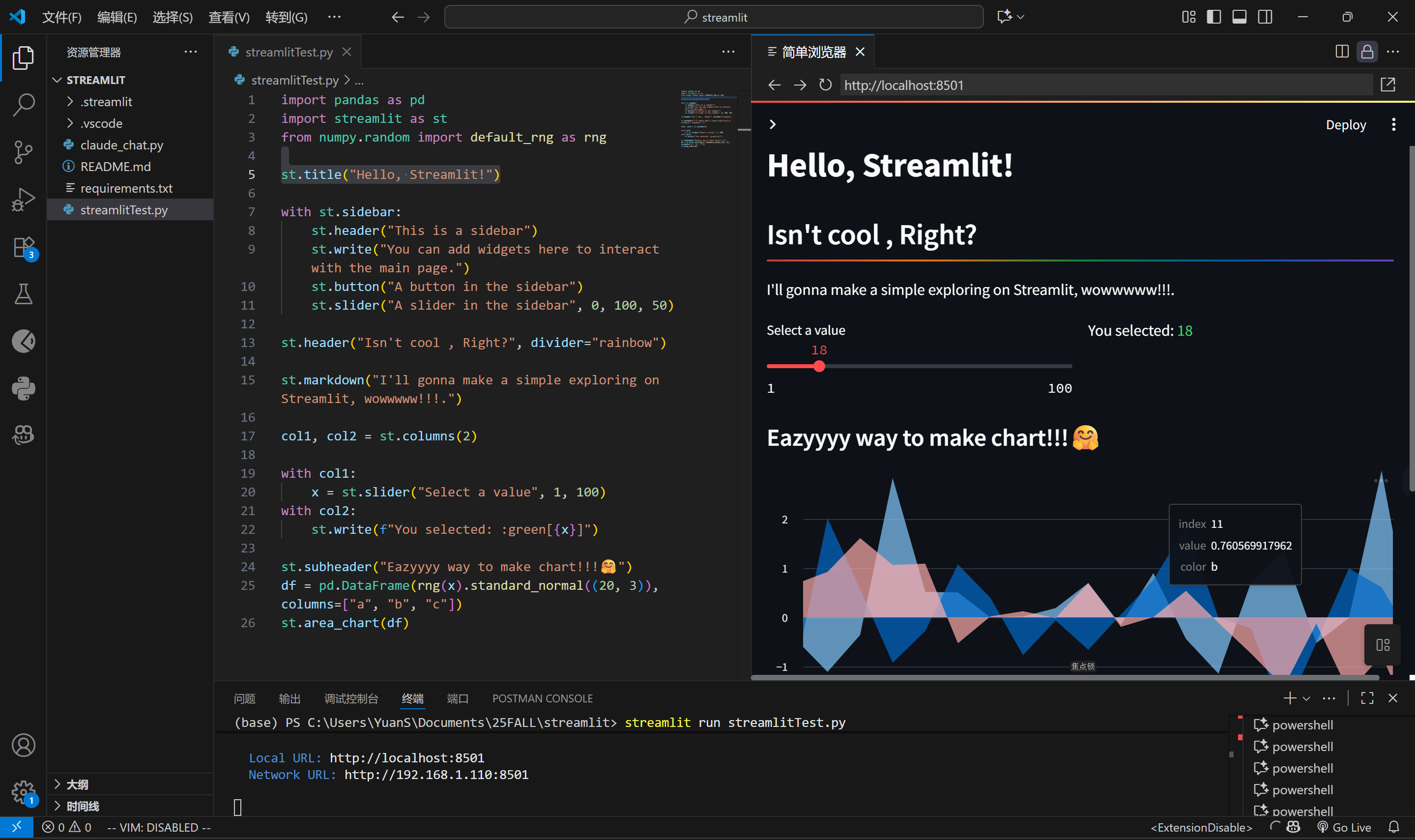Open the Copilot chat dropdown arrow
Viewport: 1415px width, 840px height.
point(1020,17)
